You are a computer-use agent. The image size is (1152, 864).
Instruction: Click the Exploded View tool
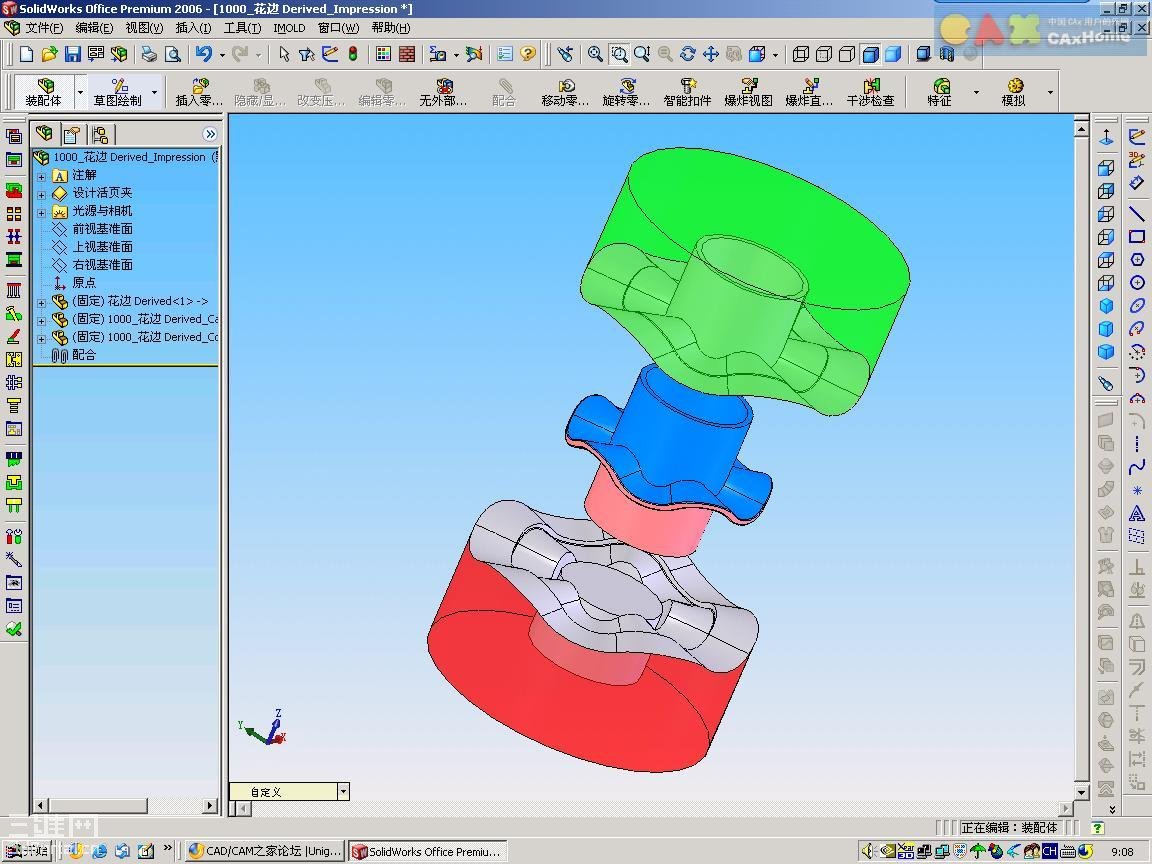tap(748, 92)
